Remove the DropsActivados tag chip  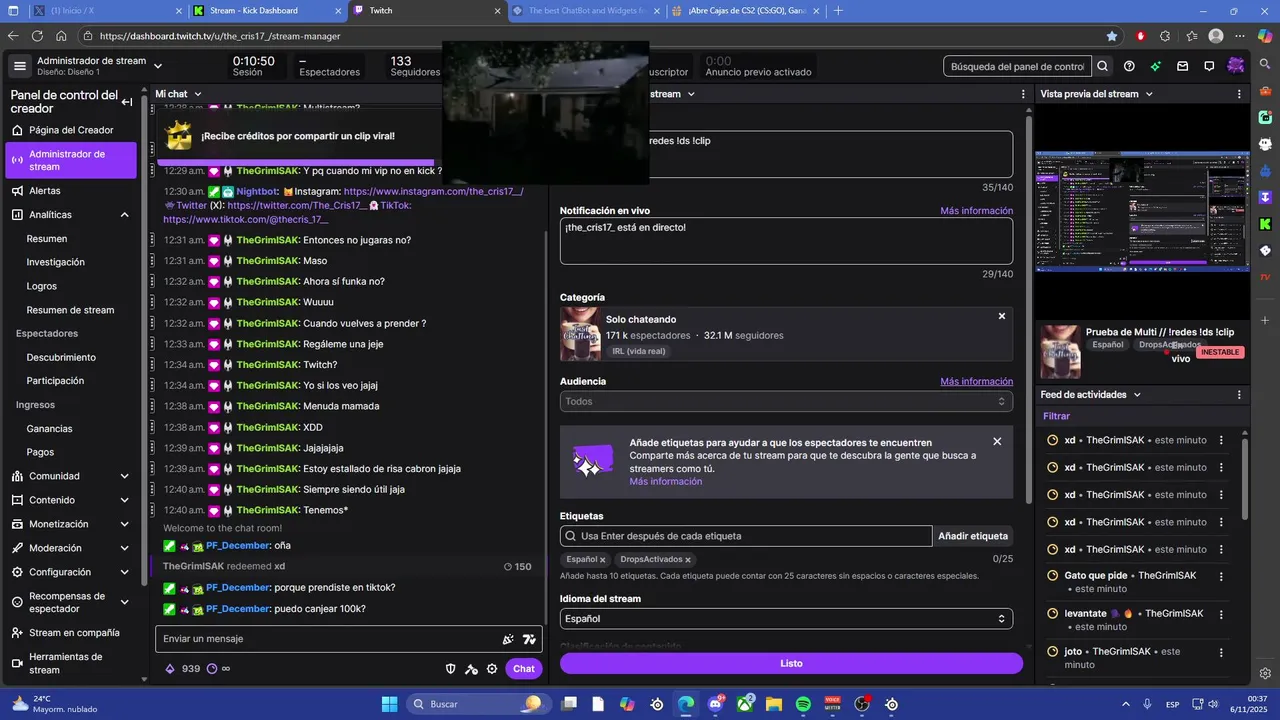click(x=688, y=560)
